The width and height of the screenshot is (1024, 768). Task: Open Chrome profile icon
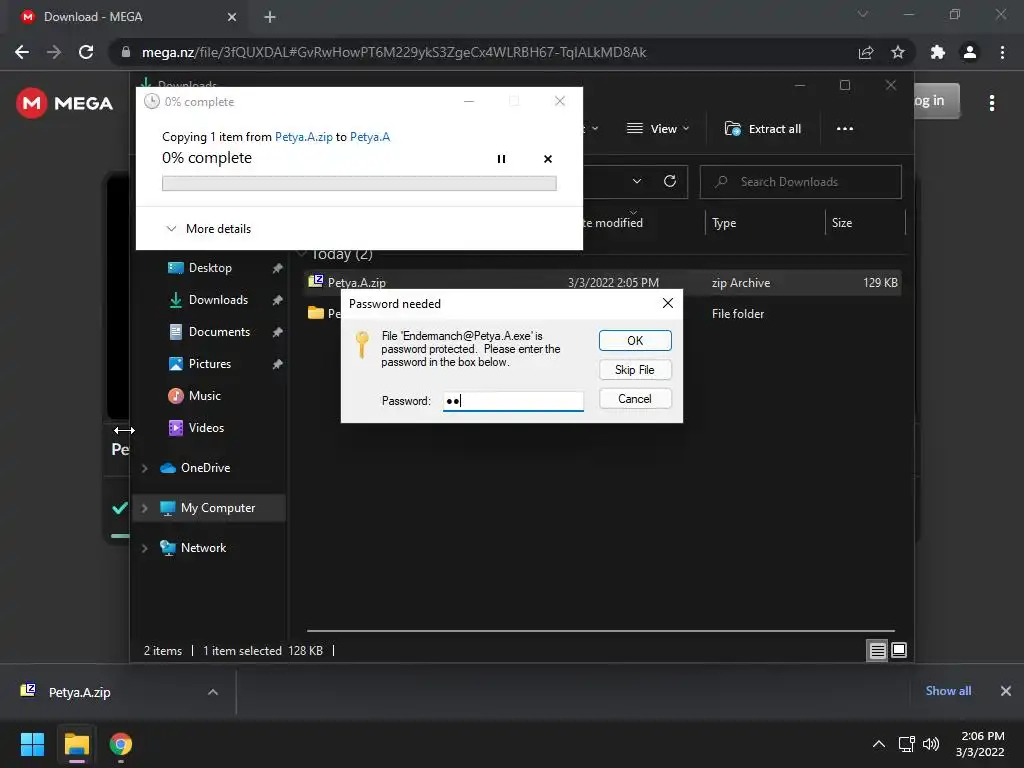point(970,52)
